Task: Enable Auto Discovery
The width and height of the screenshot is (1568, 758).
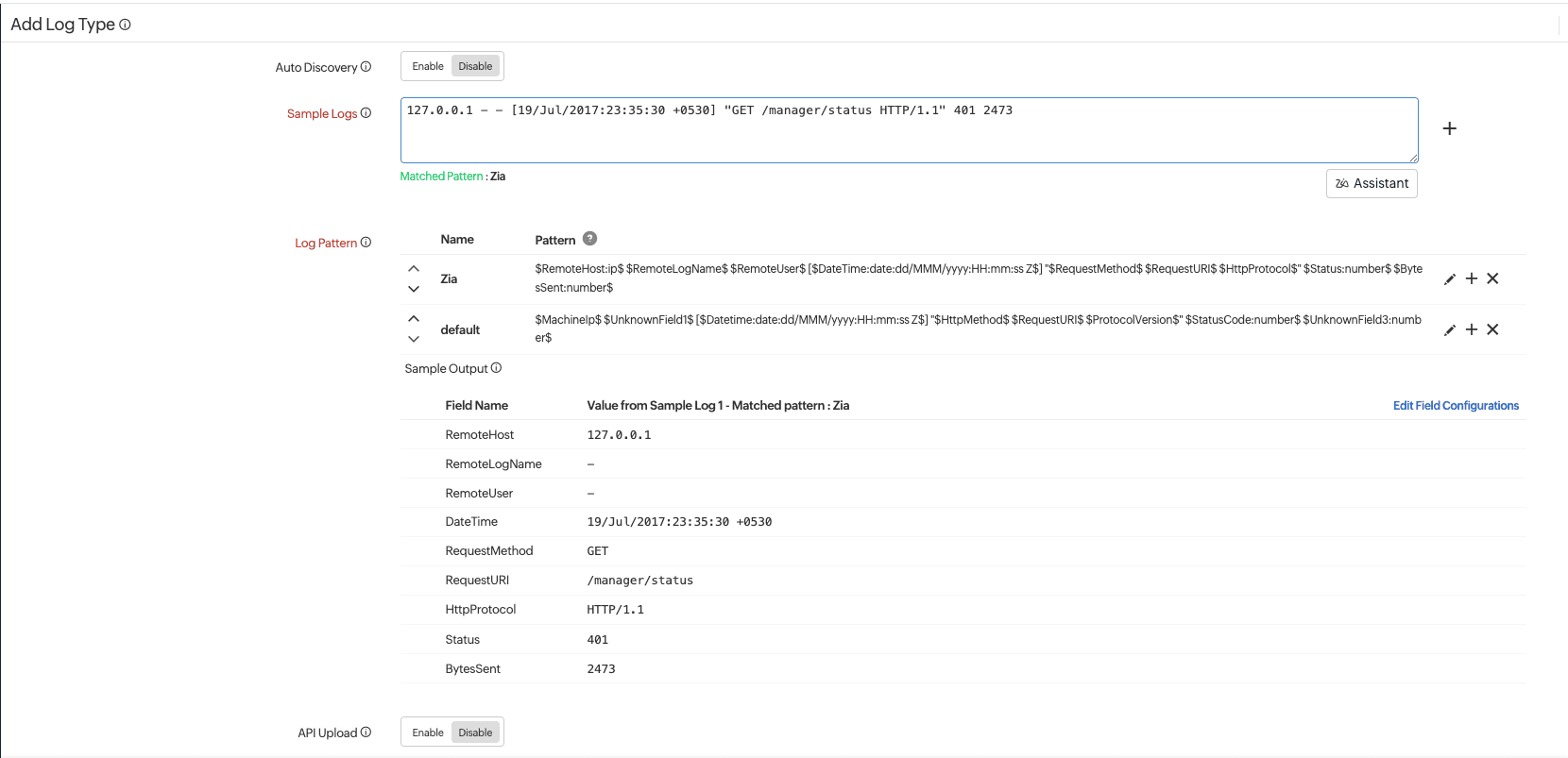Action: click(x=427, y=66)
